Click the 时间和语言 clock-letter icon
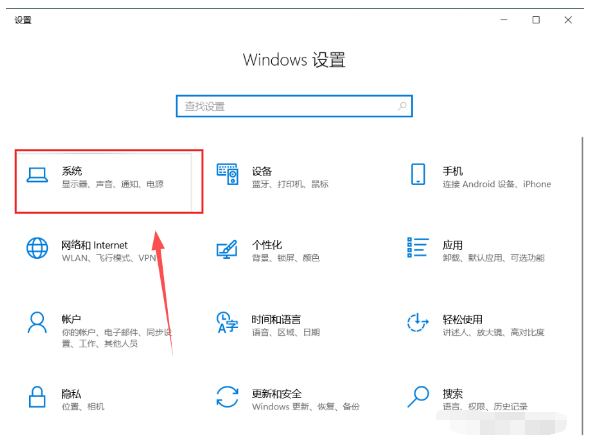The image size is (594, 442). click(x=227, y=322)
